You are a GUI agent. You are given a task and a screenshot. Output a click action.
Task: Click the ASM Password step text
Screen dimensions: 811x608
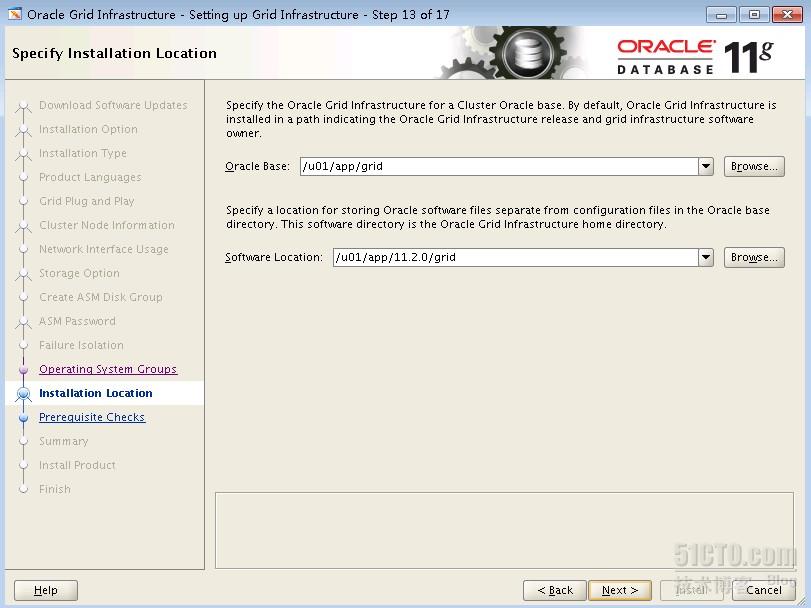[x=78, y=321]
